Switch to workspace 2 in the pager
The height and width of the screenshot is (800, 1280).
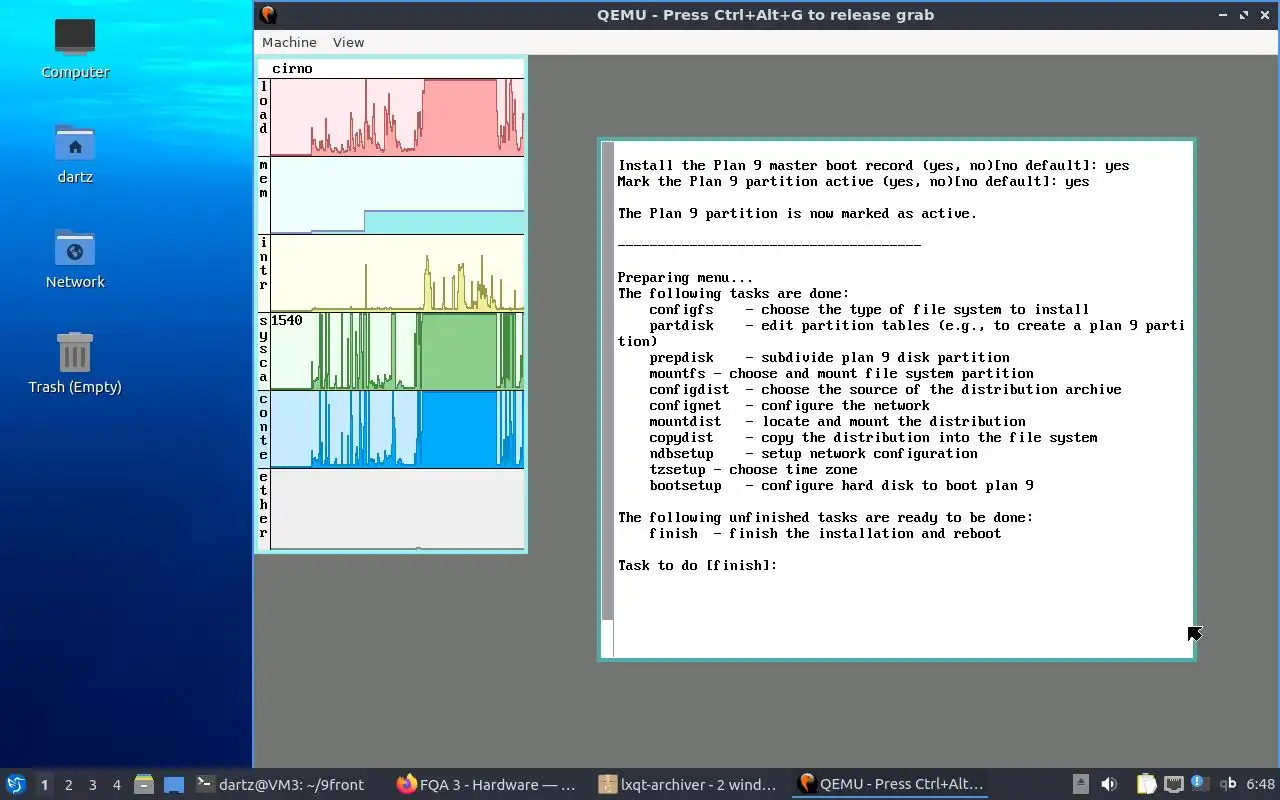click(x=68, y=785)
